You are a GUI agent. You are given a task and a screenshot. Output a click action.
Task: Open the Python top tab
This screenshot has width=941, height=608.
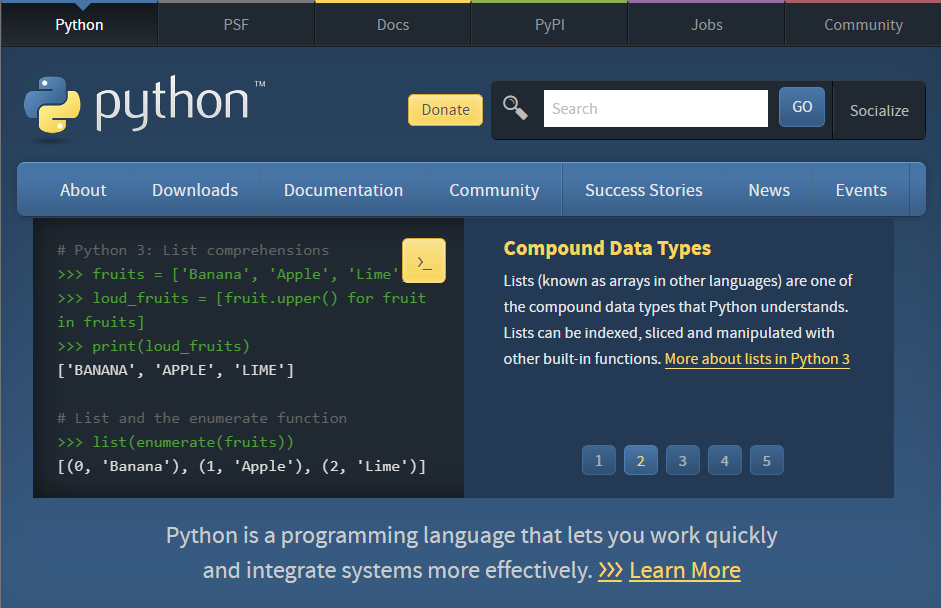click(x=79, y=25)
